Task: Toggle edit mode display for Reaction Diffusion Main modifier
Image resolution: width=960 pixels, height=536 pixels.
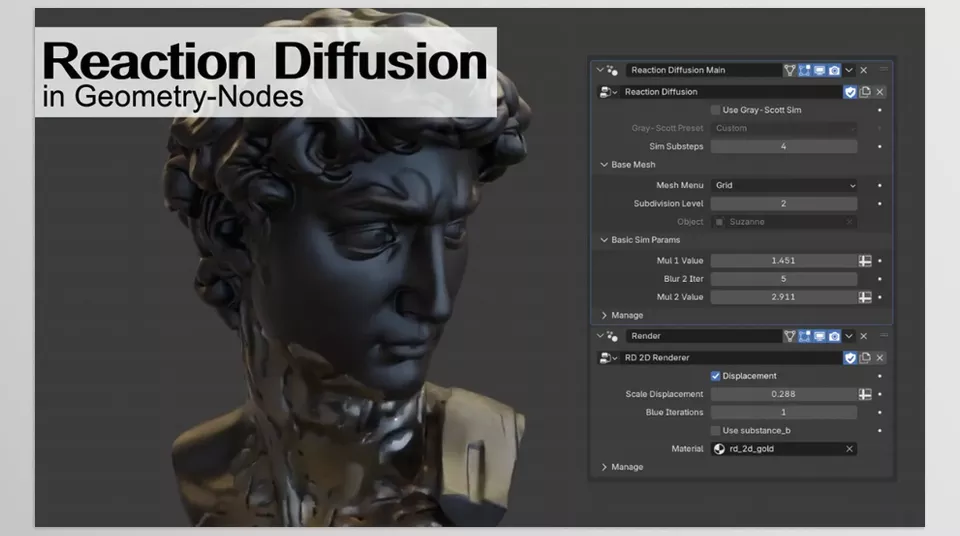Action: 804,70
